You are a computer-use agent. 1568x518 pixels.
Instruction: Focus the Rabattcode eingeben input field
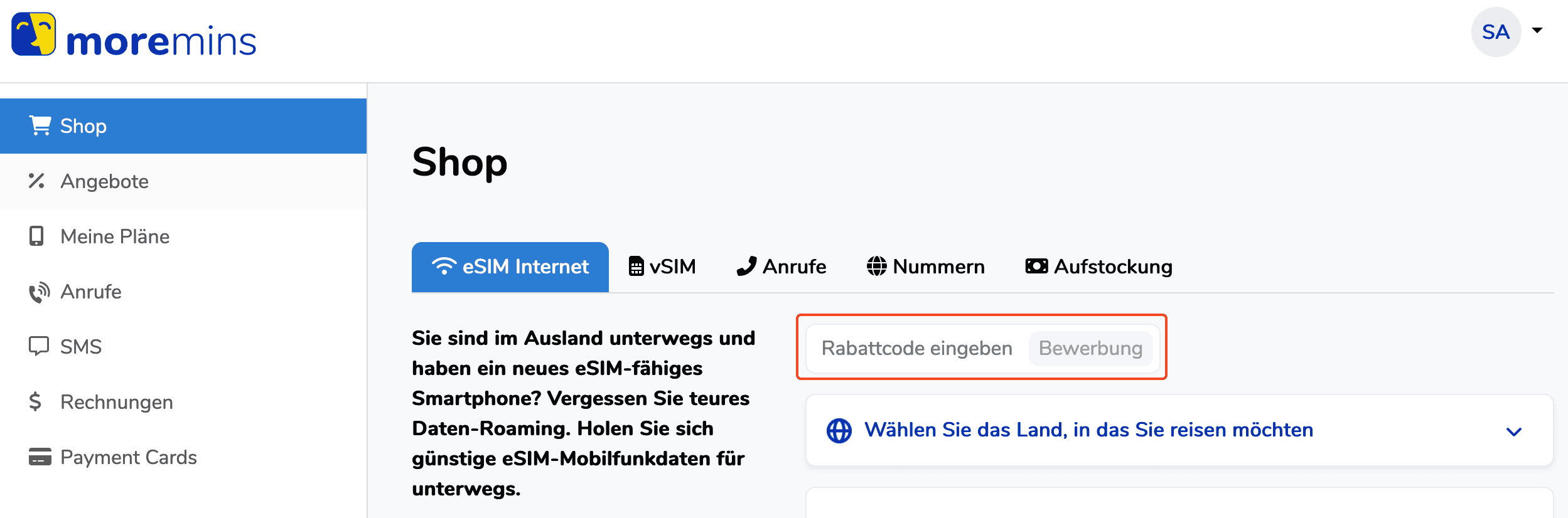pyautogui.click(x=916, y=348)
